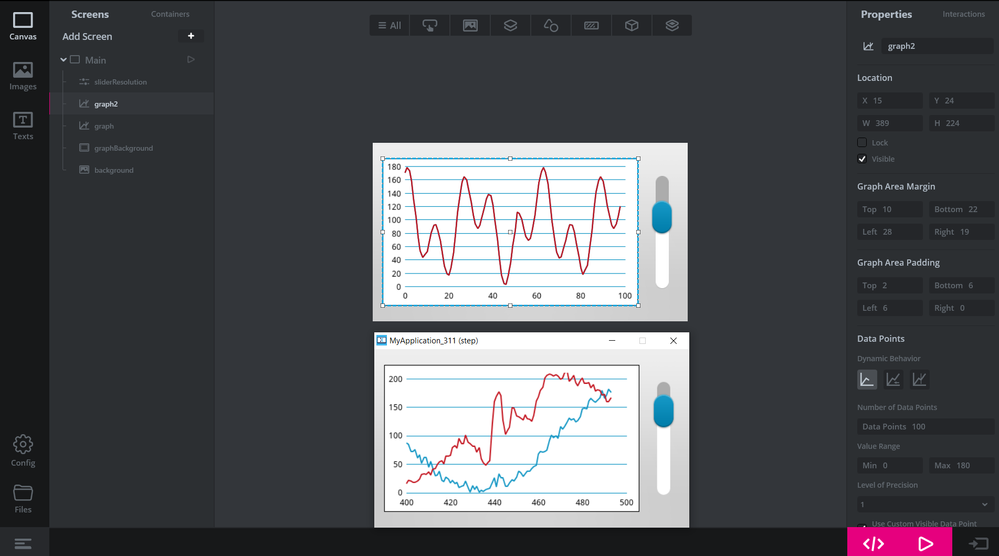Click the play arrow beside Main screen
The height and width of the screenshot is (556, 999).
click(190, 60)
